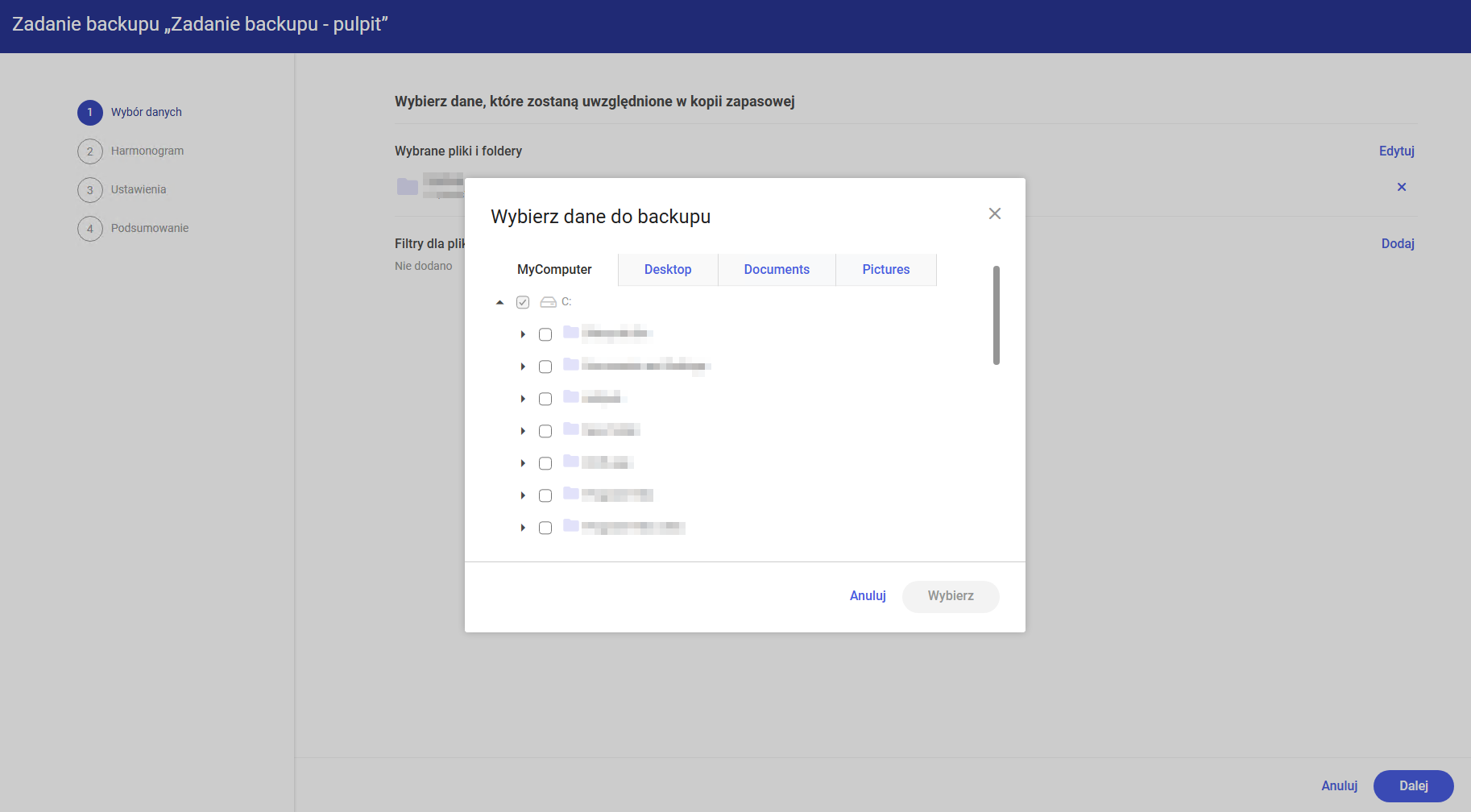Switch to the Desktop tab
Image resolution: width=1471 pixels, height=812 pixels.
point(668,270)
